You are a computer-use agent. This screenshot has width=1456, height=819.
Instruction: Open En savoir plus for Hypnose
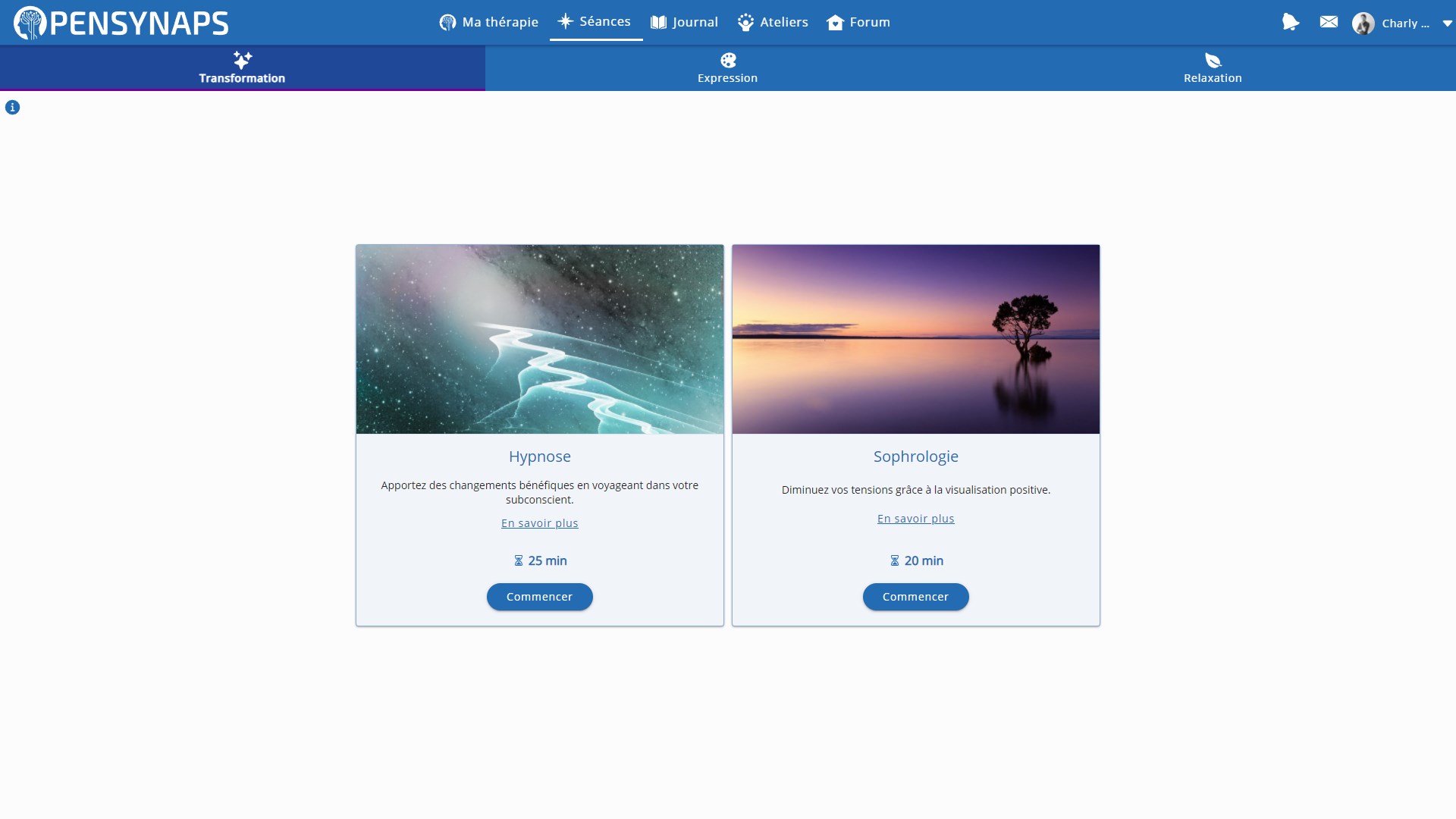click(x=539, y=523)
